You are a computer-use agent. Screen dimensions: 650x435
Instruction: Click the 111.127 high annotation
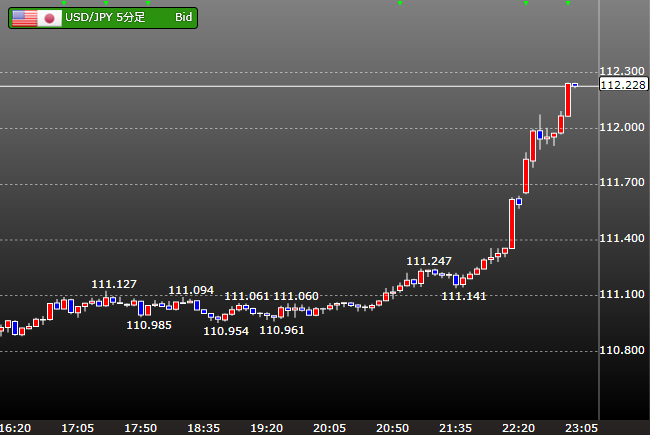pos(114,284)
